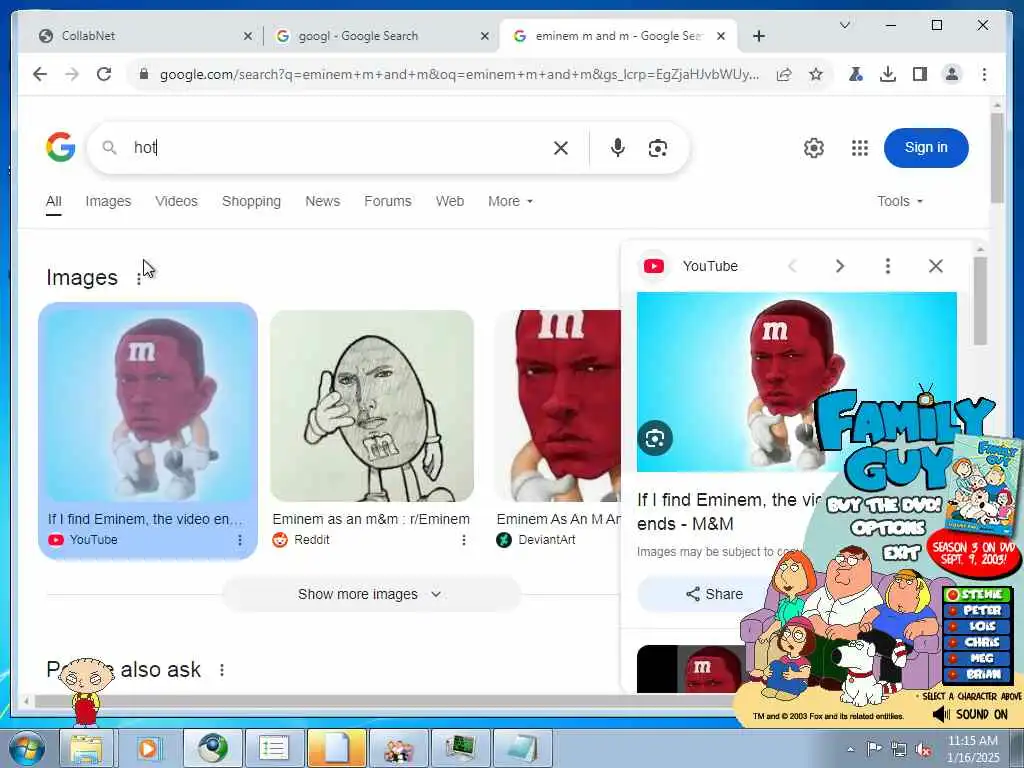1024x768 pixels.
Task: Close the YouTube image preview panel
Action: (936, 266)
